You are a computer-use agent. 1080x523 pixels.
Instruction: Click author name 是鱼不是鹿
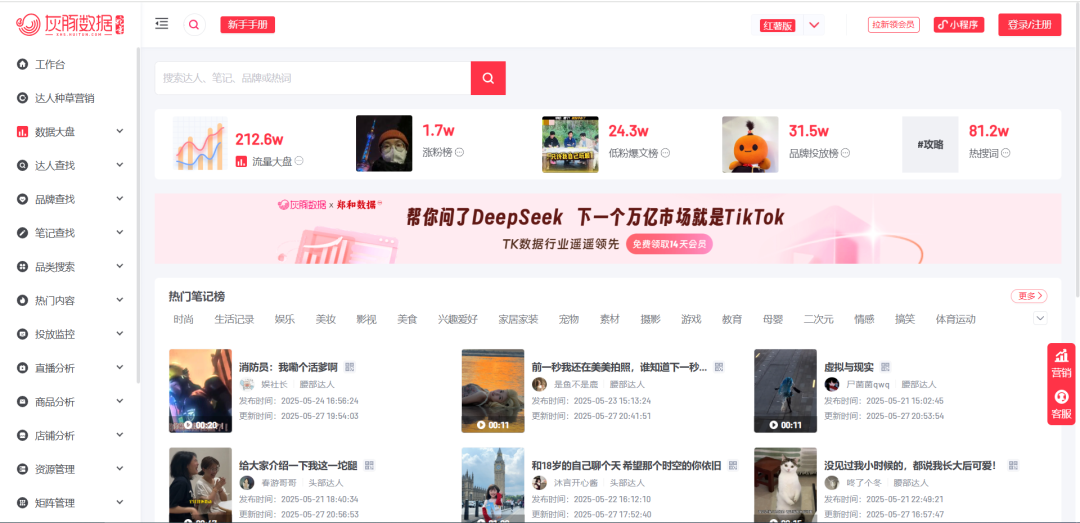(576, 384)
